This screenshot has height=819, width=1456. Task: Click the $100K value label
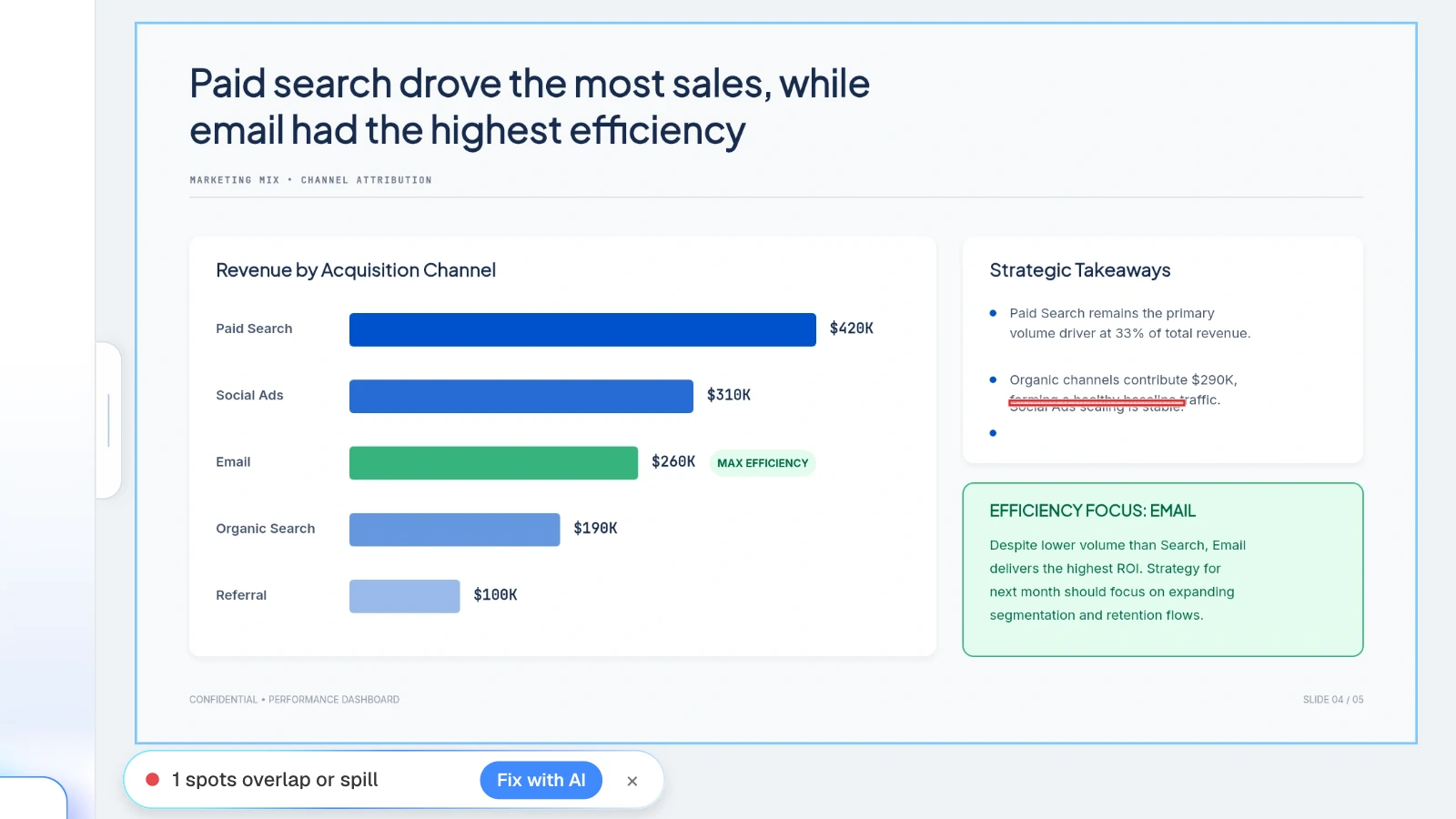click(495, 594)
